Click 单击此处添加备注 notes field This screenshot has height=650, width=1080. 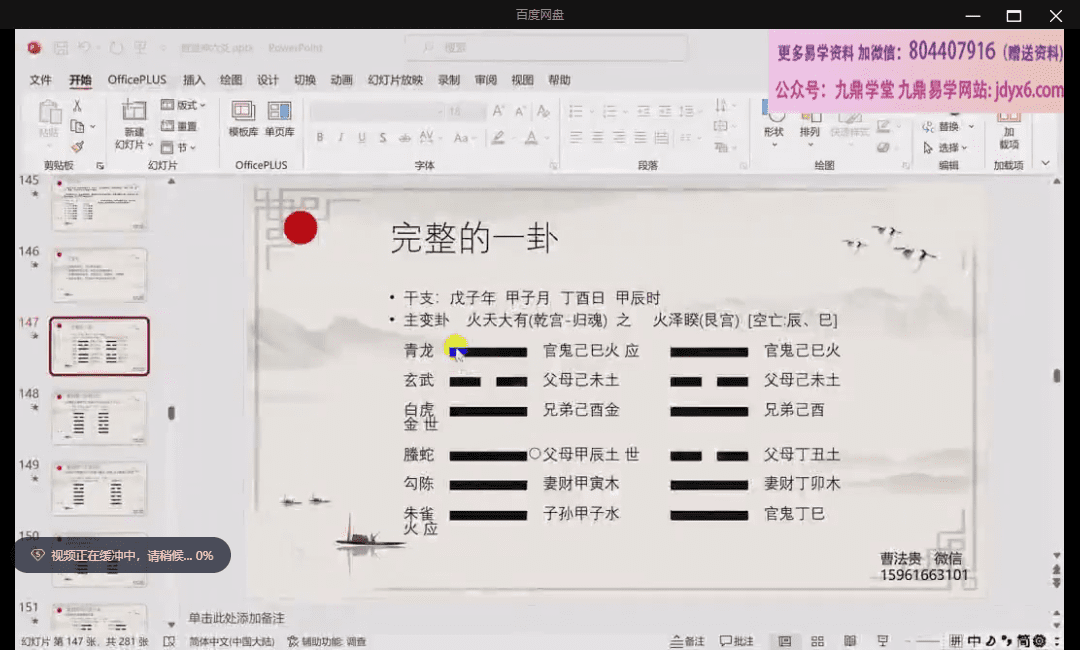pos(237,618)
